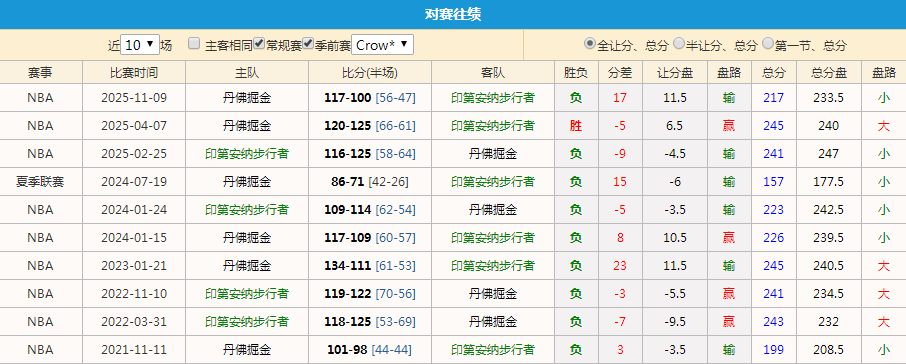Open the 119-122 score of 2022-11-10
The width and height of the screenshot is (906, 364).
(x=348, y=294)
